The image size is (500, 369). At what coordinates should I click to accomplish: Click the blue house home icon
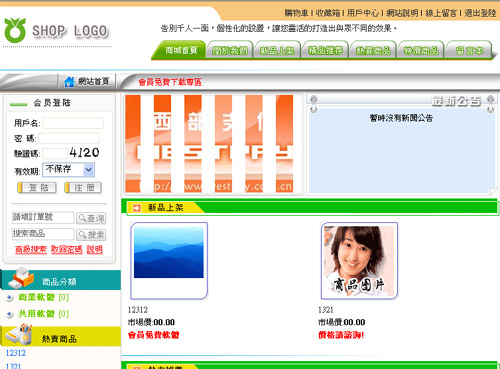click(x=69, y=81)
